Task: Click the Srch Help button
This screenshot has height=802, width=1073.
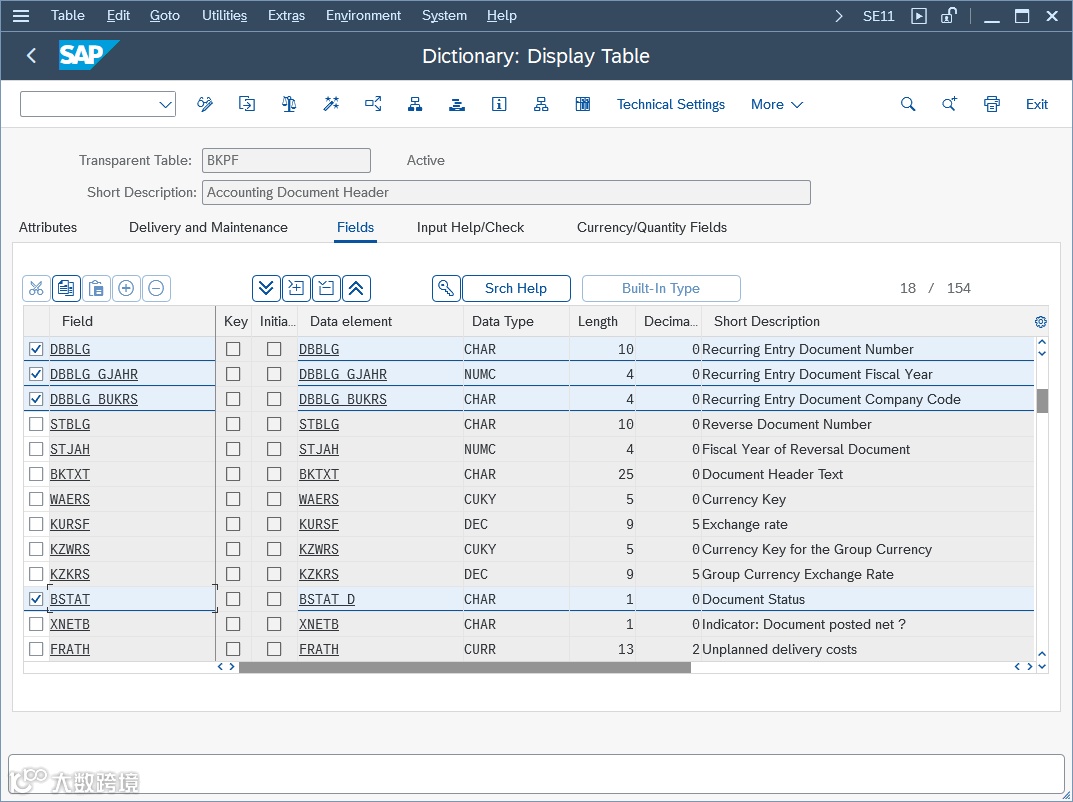Action: click(516, 289)
